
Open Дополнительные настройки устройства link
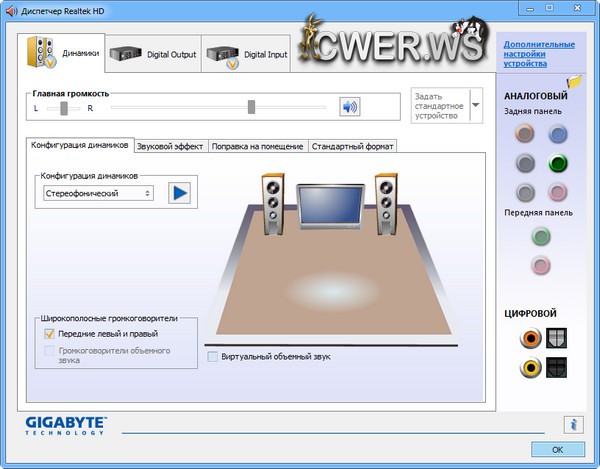(539, 54)
